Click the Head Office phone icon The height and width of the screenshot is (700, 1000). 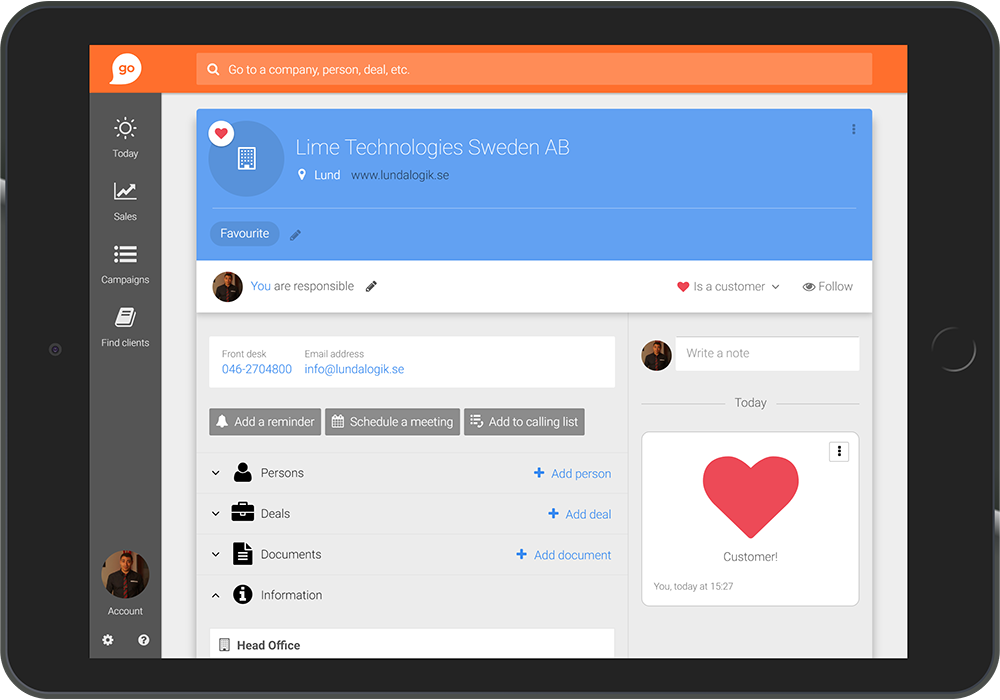tap(224, 645)
